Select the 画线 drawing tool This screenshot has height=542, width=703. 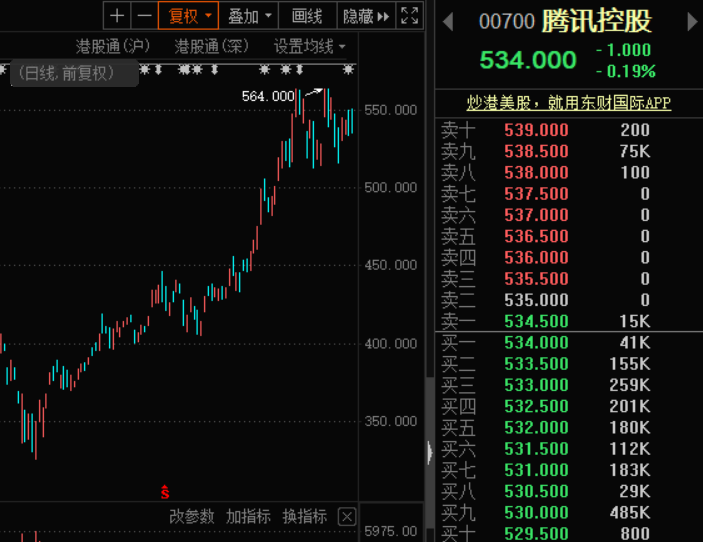(307, 16)
